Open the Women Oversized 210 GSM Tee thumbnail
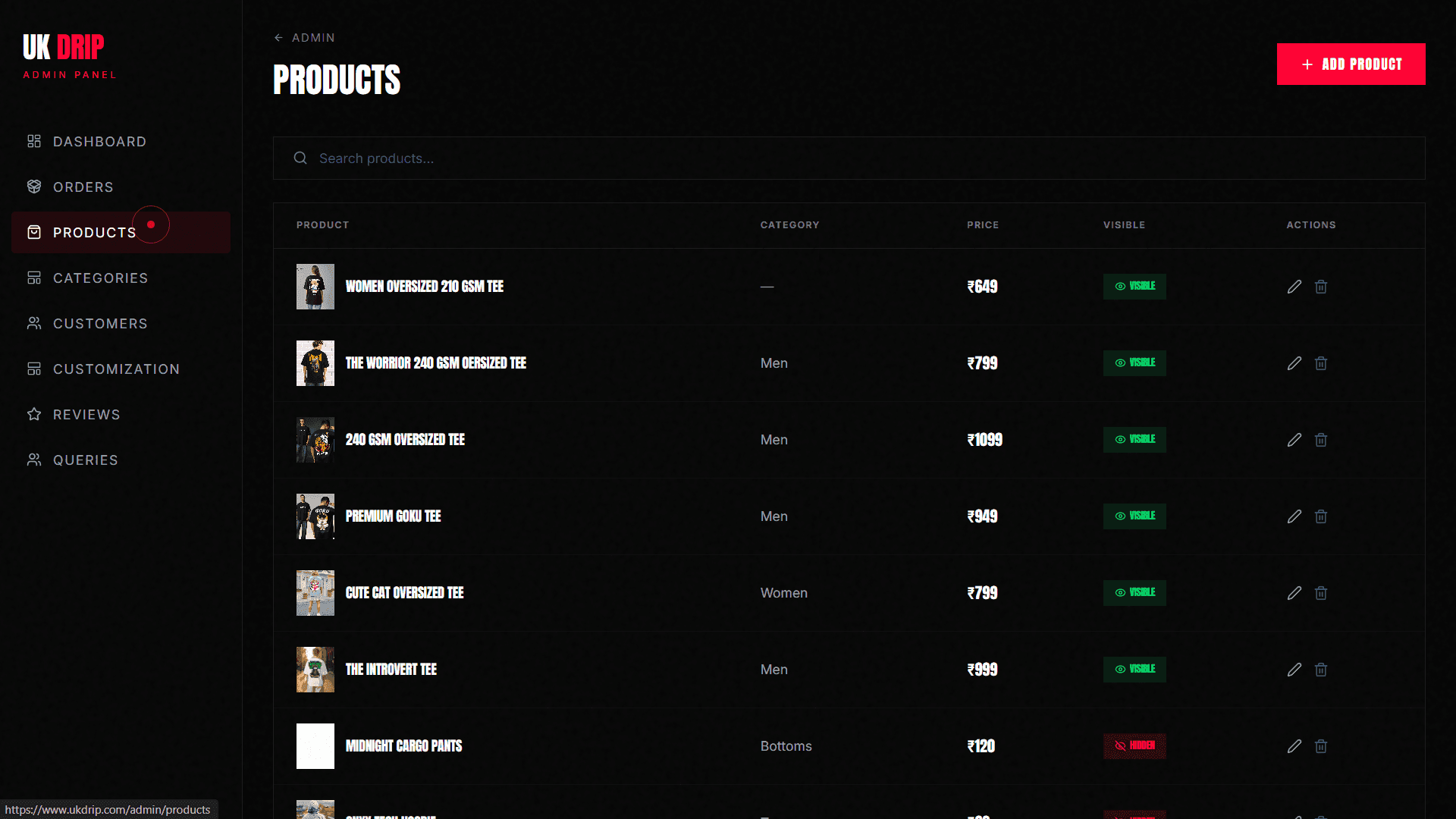This screenshot has width=1456, height=819. coord(315,287)
